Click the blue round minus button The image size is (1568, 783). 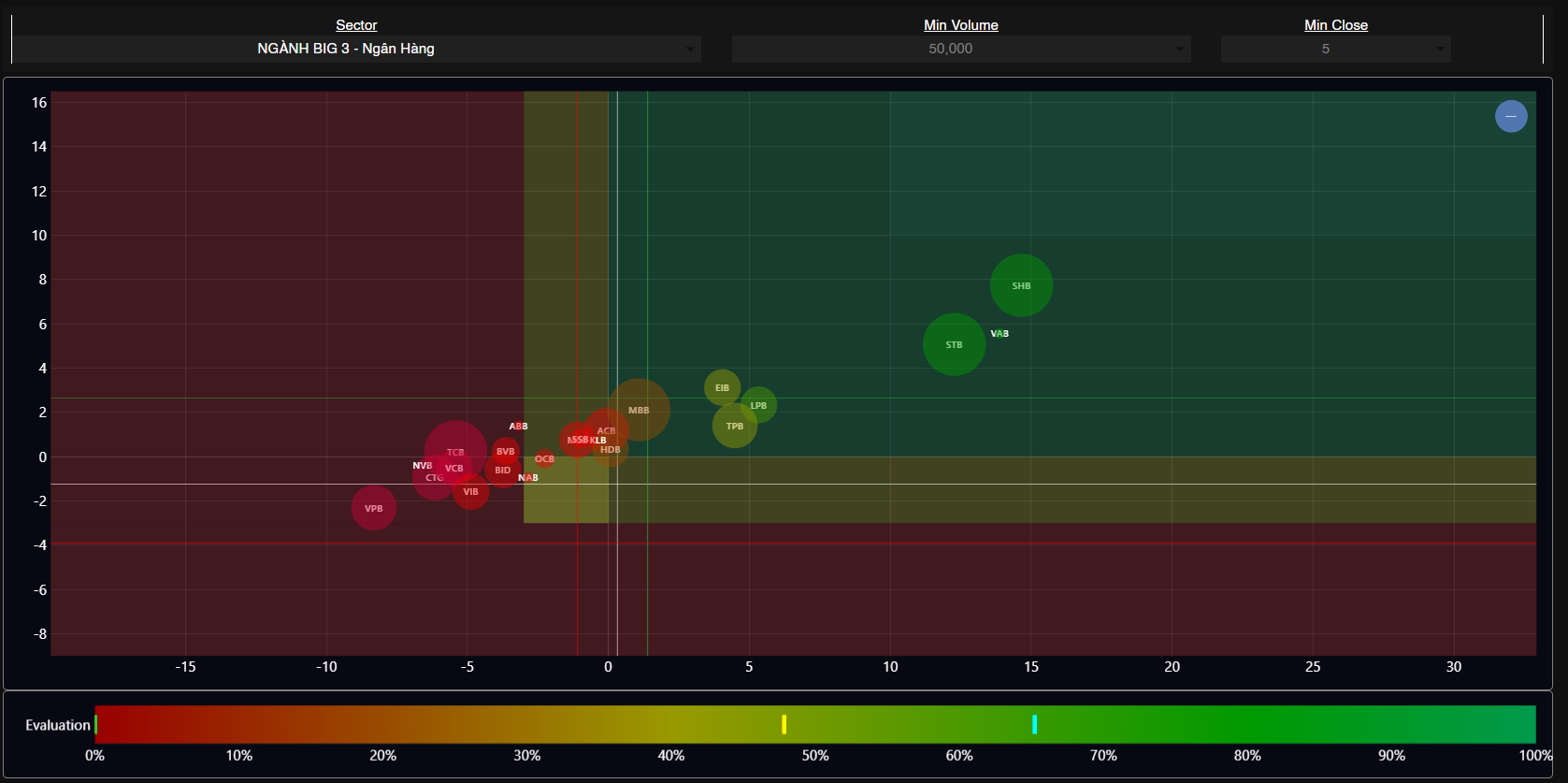[1510, 116]
